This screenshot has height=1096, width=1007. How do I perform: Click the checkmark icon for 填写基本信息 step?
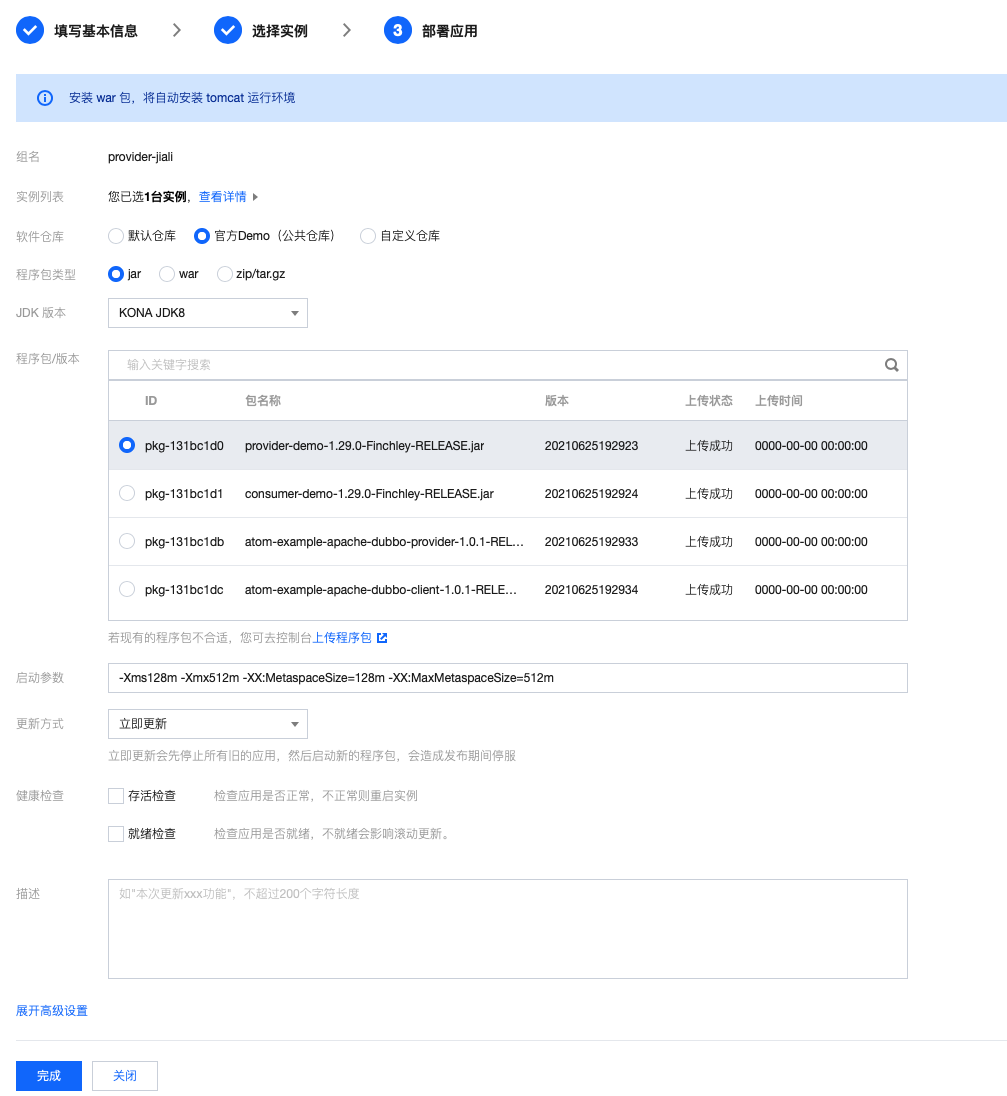tap(30, 31)
